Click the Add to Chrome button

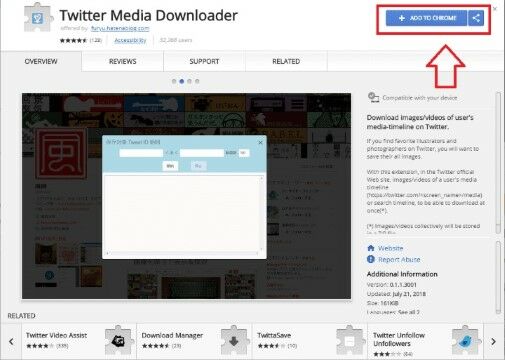pyautogui.click(x=426, y=18)
